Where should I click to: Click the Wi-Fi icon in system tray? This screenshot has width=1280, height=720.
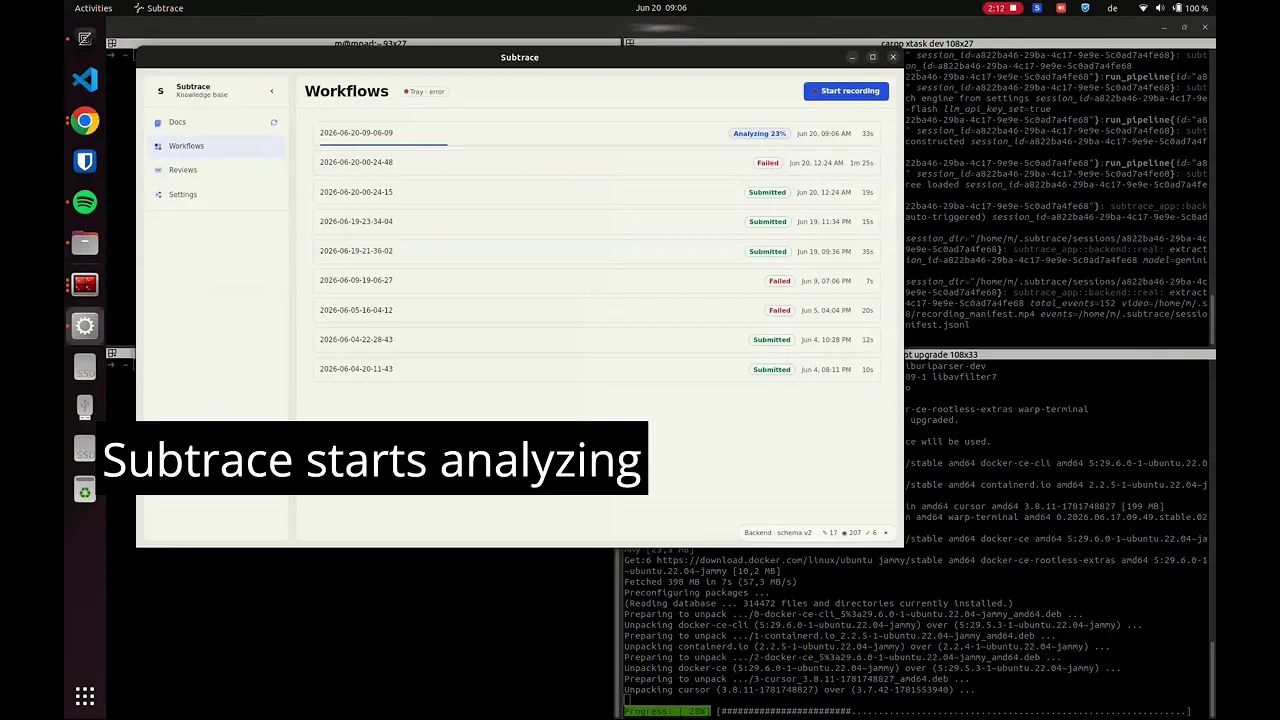(1144, 8)
